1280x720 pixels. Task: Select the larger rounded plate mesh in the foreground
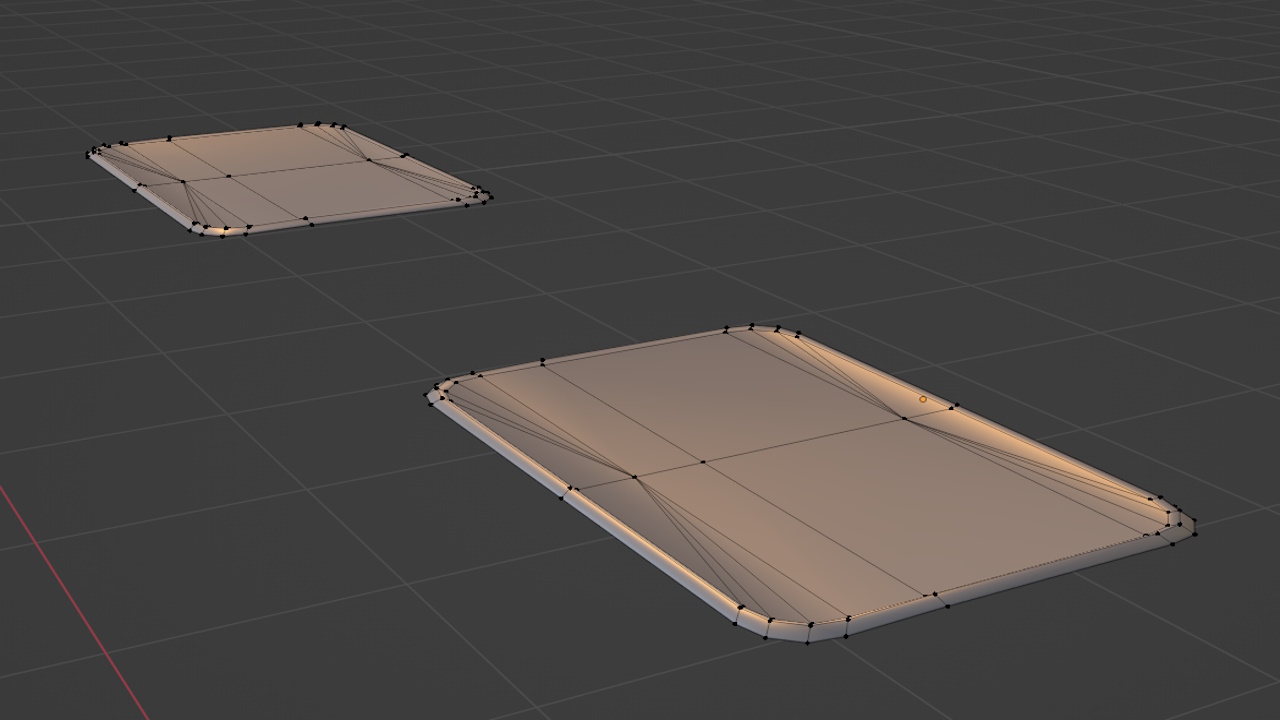(x=810, y=483)
